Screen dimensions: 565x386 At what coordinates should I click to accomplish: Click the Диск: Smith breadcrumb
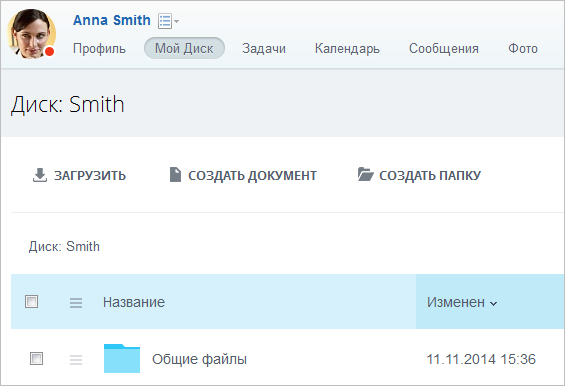coord(64,247)
